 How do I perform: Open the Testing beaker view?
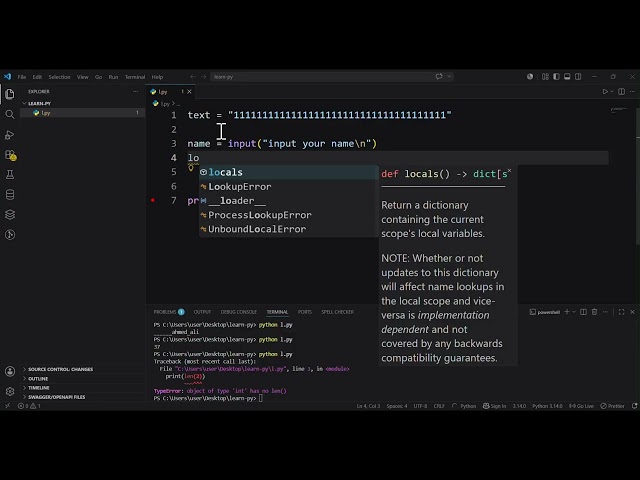coord(10,175)
